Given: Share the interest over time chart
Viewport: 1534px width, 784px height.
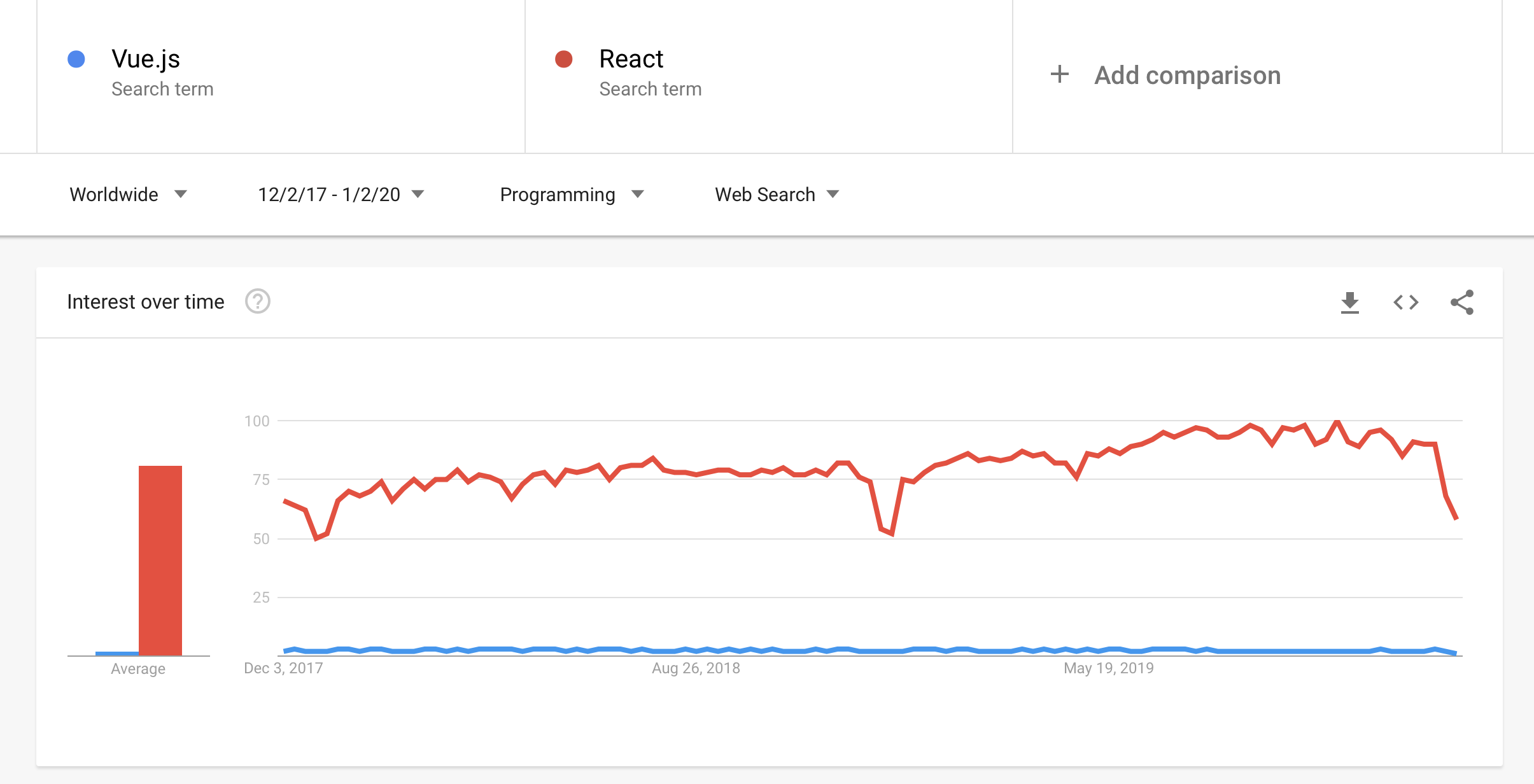Looking at the screenshot, I should (1462, 302).
